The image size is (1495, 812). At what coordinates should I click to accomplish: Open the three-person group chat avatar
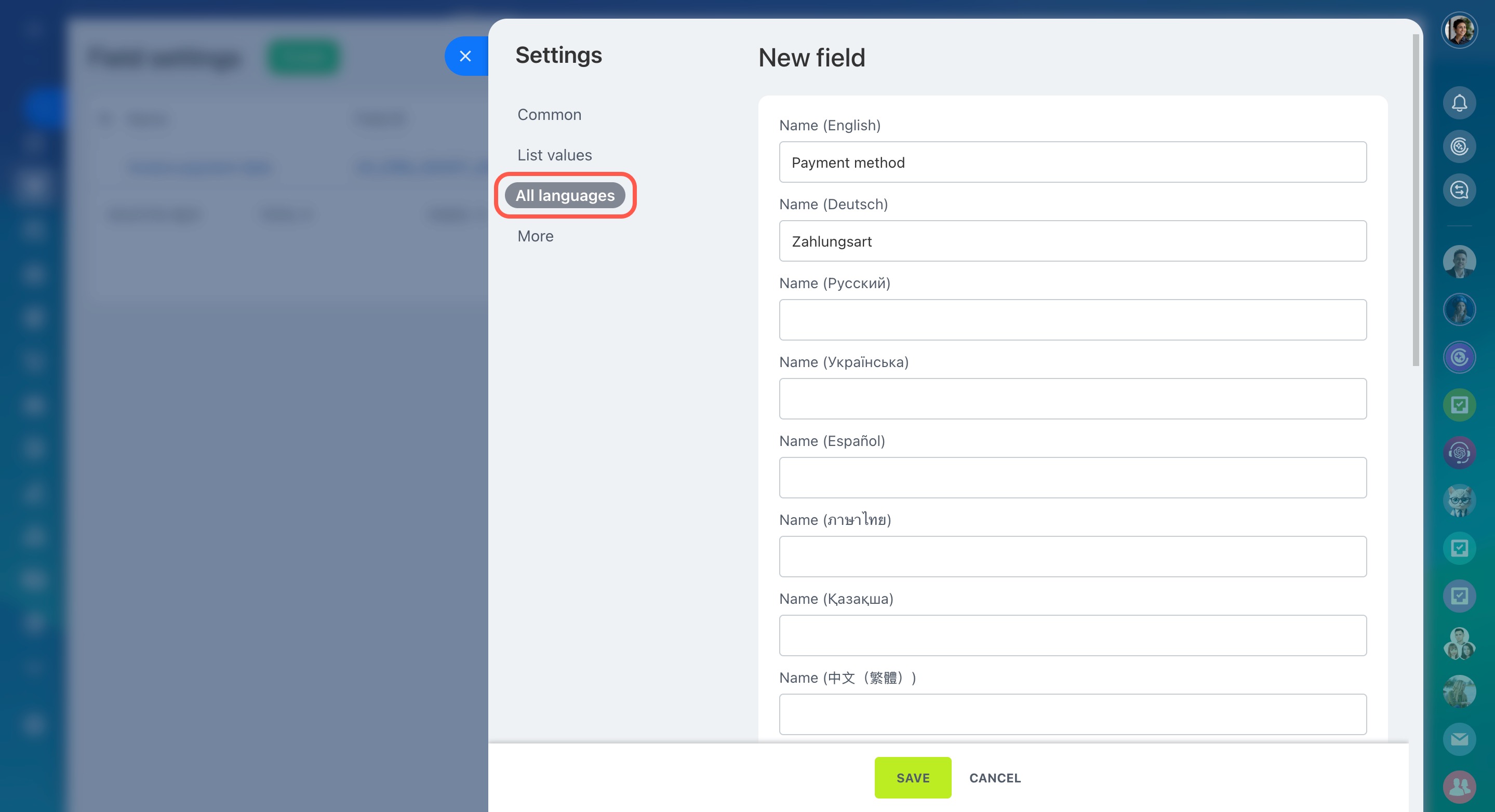coord(1459,644)
